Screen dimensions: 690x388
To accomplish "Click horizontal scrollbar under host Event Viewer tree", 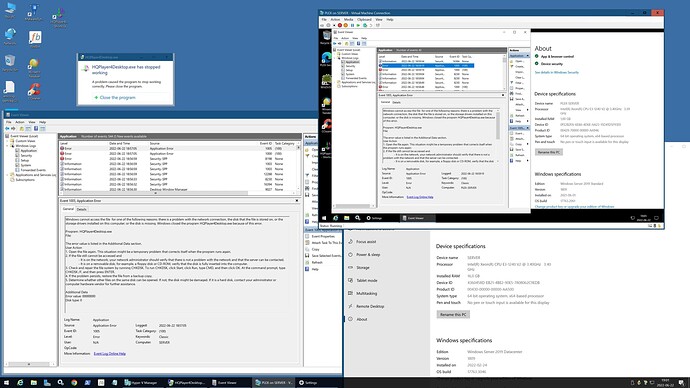I will 29,364.
